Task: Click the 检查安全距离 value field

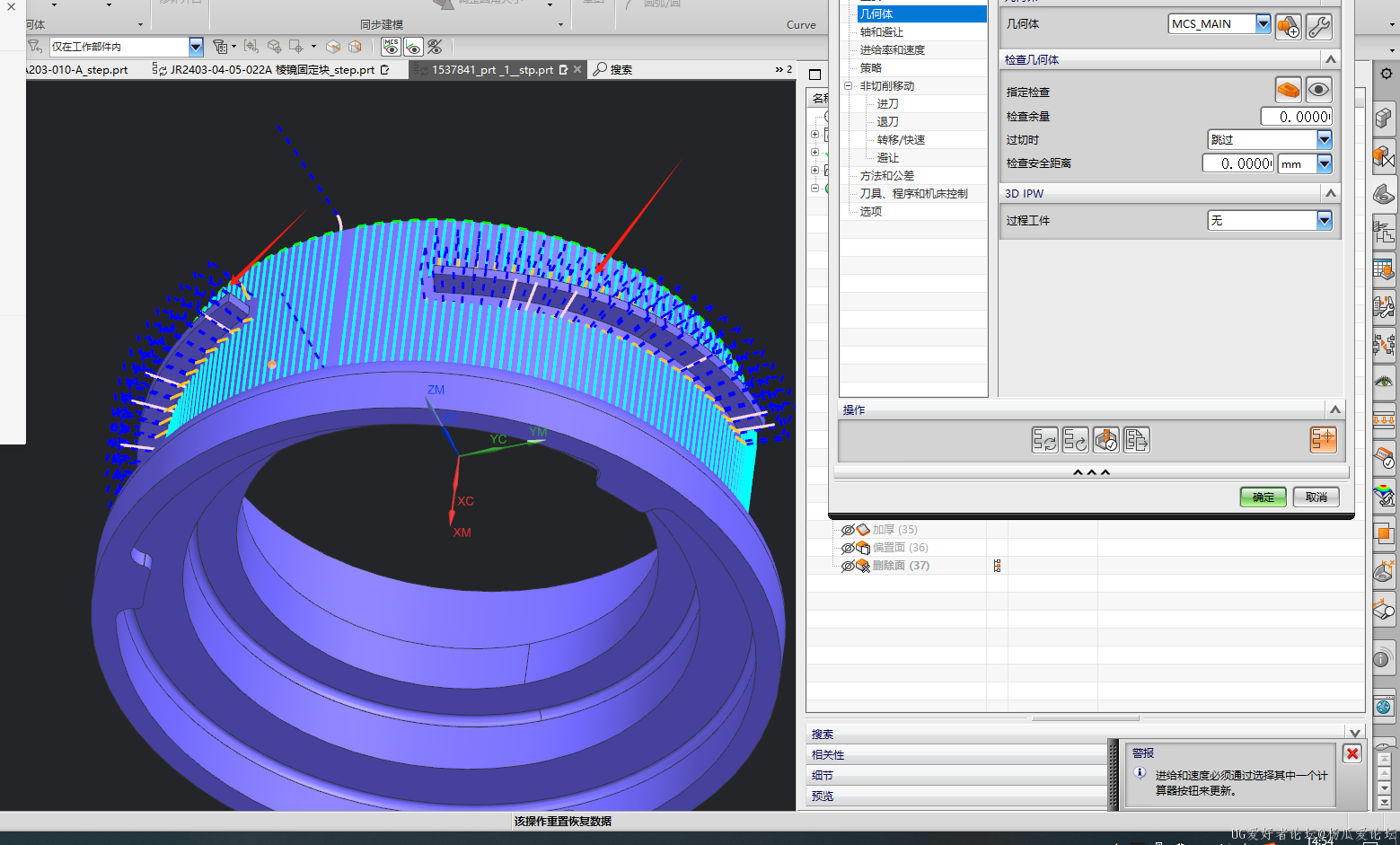Action: coord(1238,163)
